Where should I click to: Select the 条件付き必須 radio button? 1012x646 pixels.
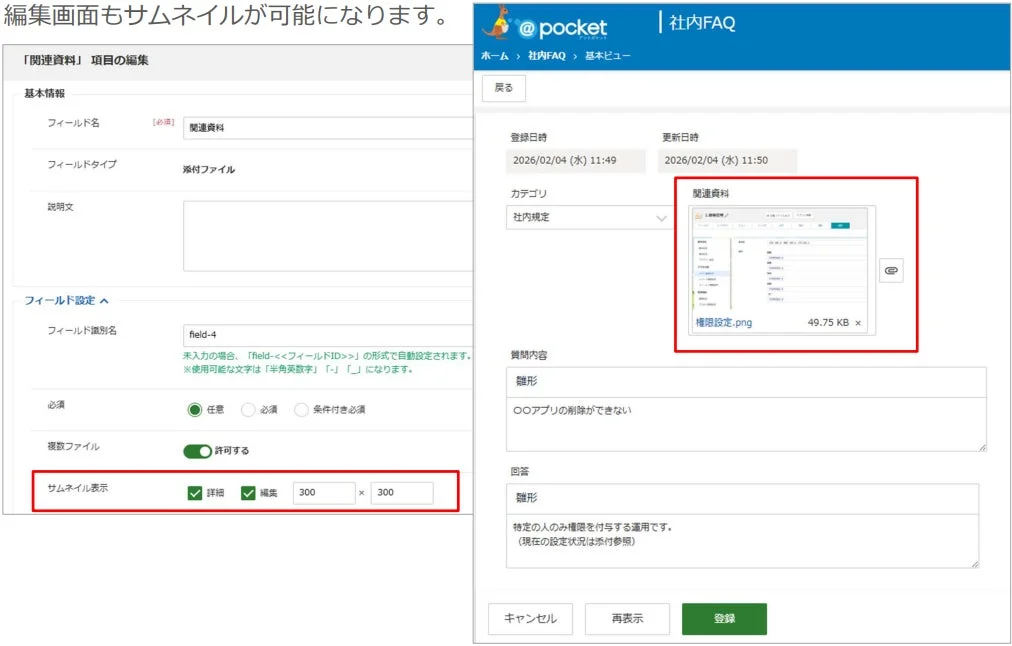tap(302, 410)
